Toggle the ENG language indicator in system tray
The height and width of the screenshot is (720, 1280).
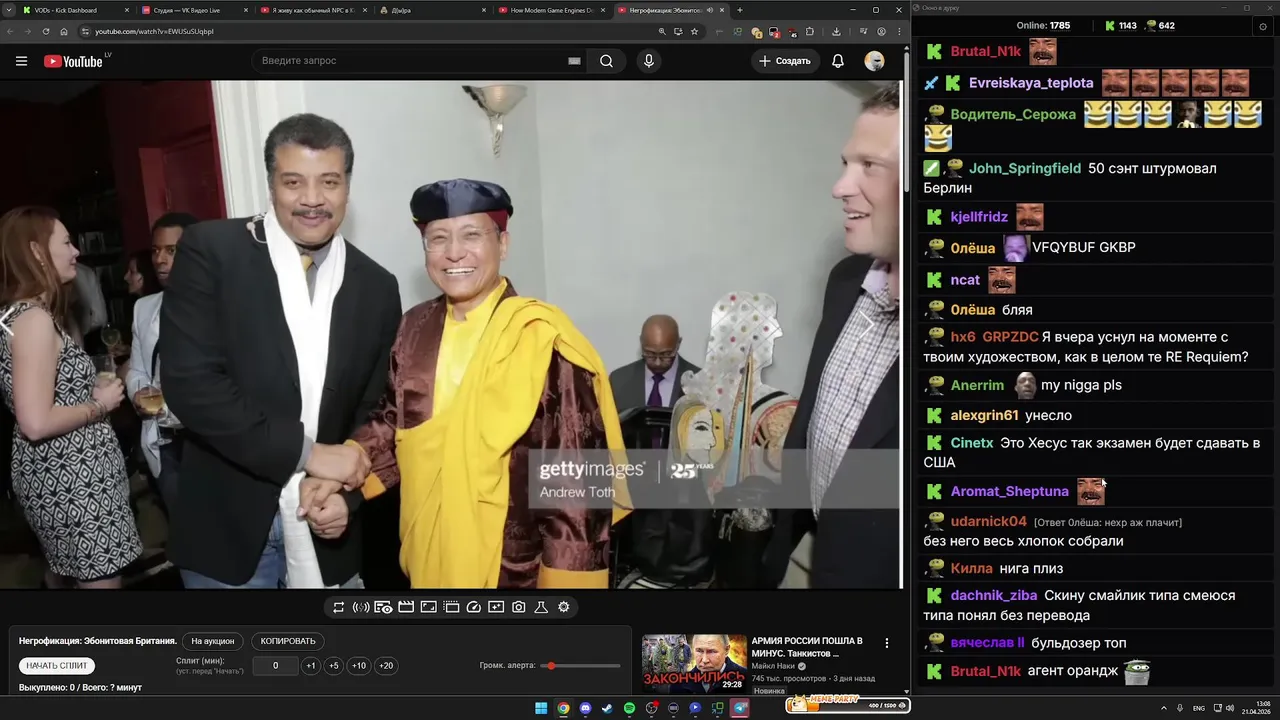[1198, 708]
